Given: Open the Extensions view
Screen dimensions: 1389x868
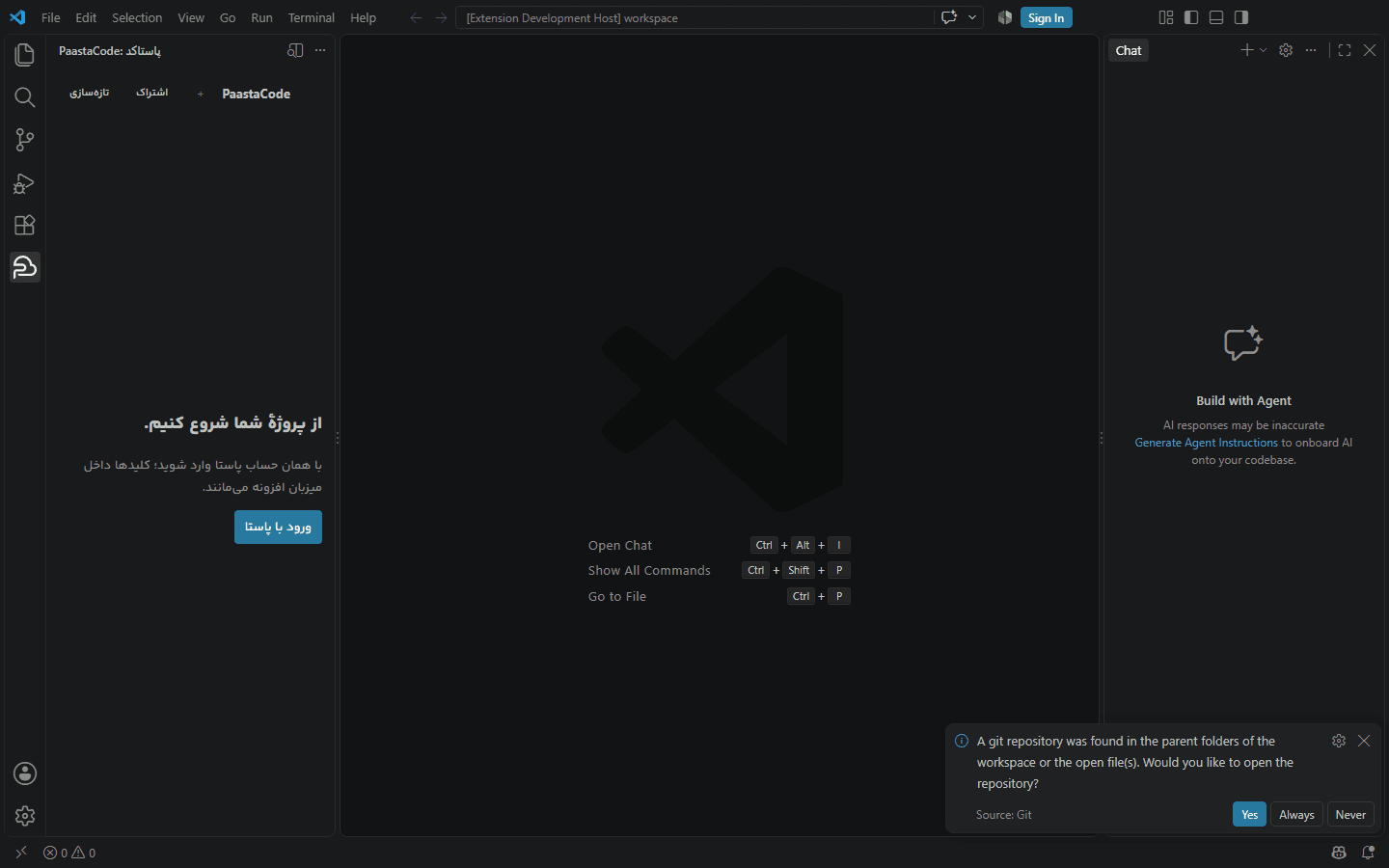Looking at the screenshot, I should (x=25, y=225).
